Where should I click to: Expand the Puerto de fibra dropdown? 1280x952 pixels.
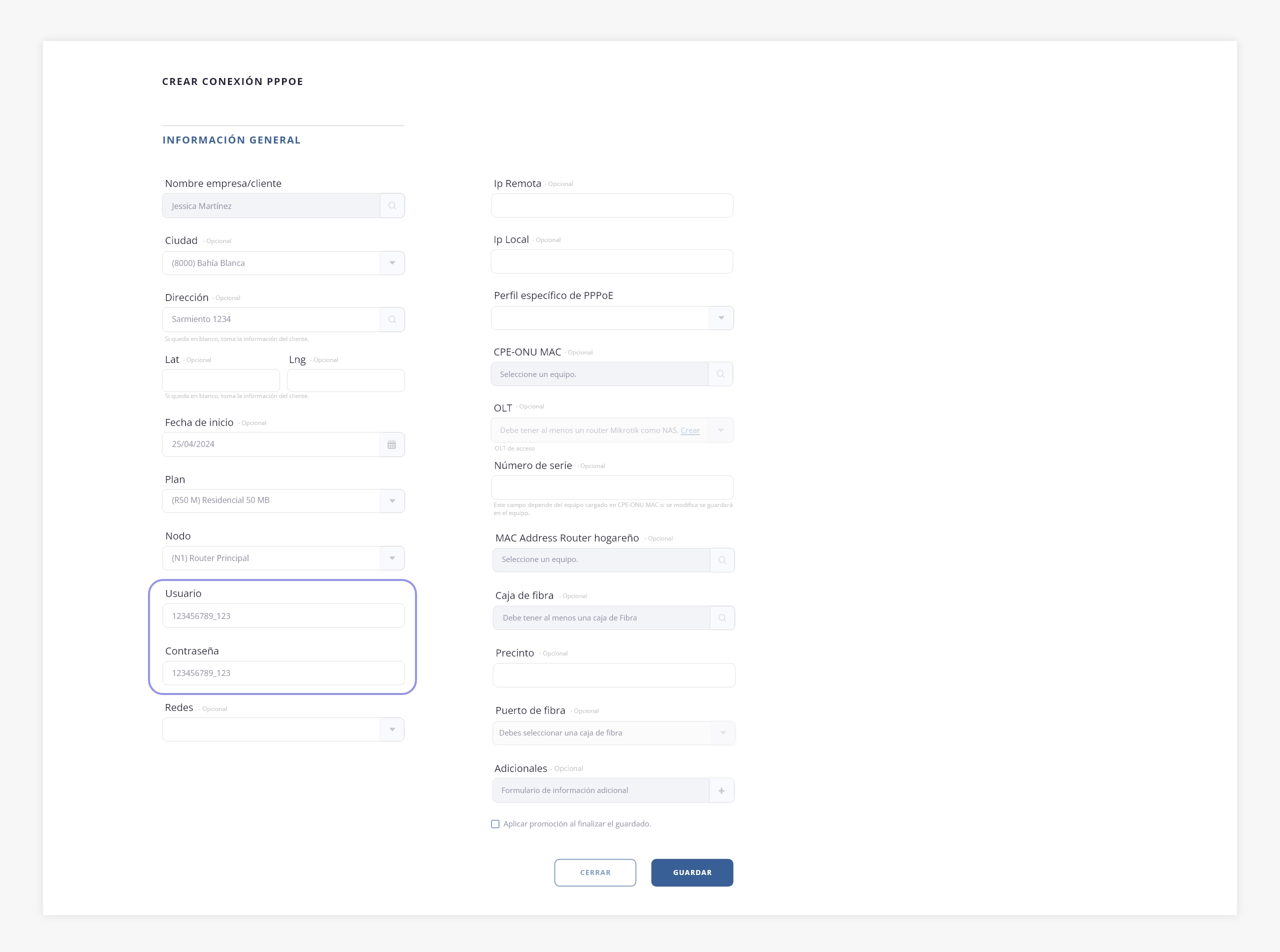click(x=722, y=733)
